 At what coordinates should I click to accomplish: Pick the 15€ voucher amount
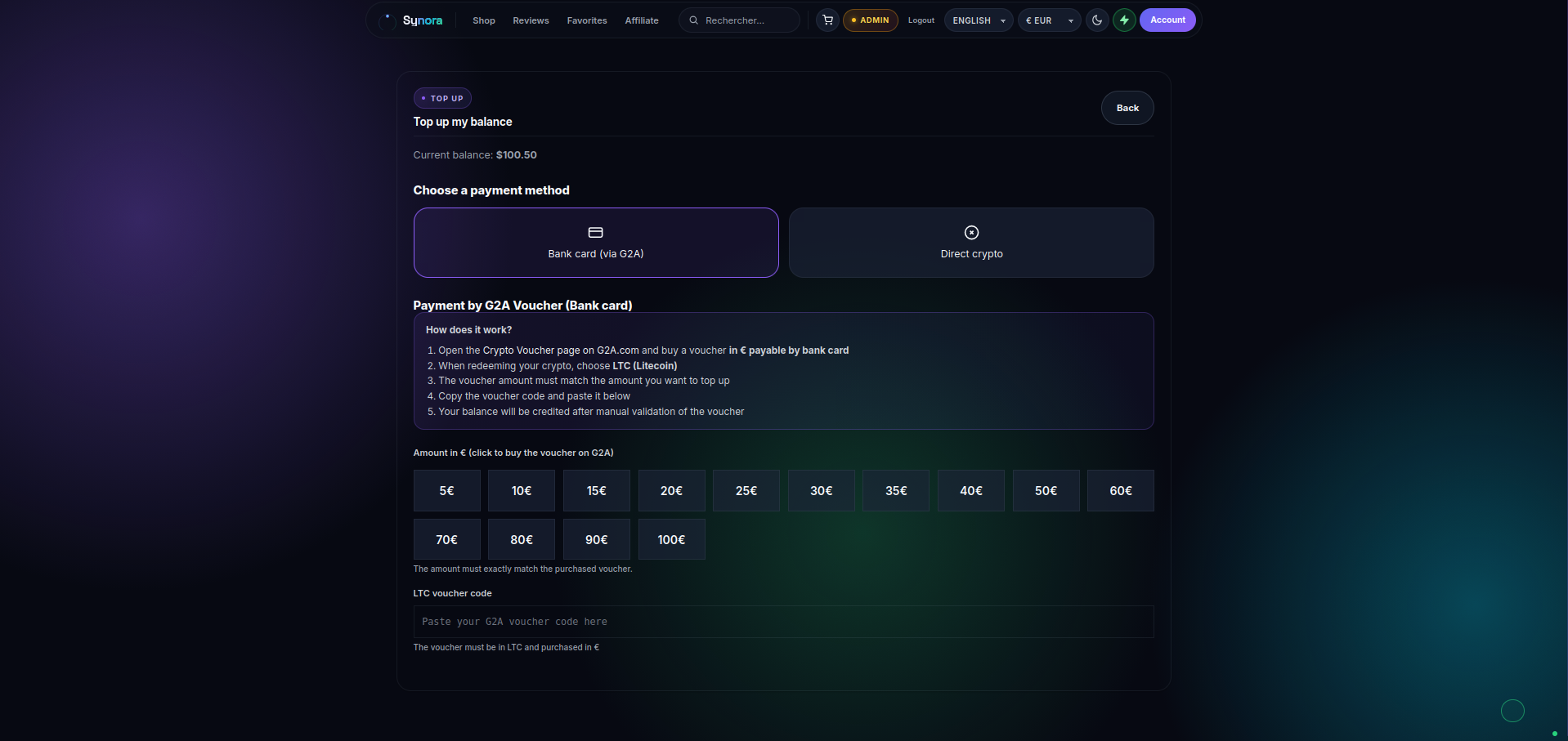[597, 491]
